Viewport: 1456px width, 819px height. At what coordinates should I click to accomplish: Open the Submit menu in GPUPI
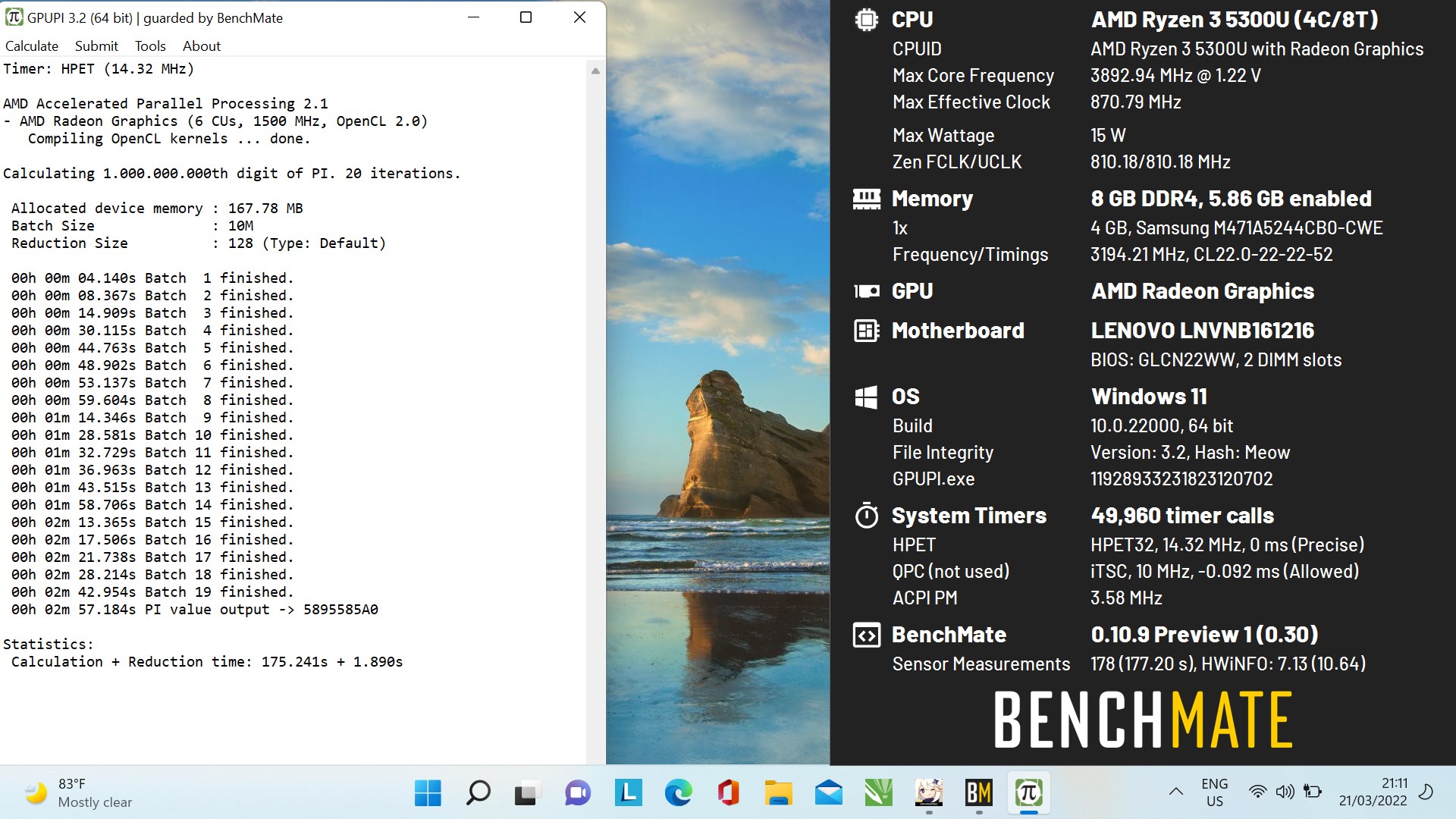point(96,46)
